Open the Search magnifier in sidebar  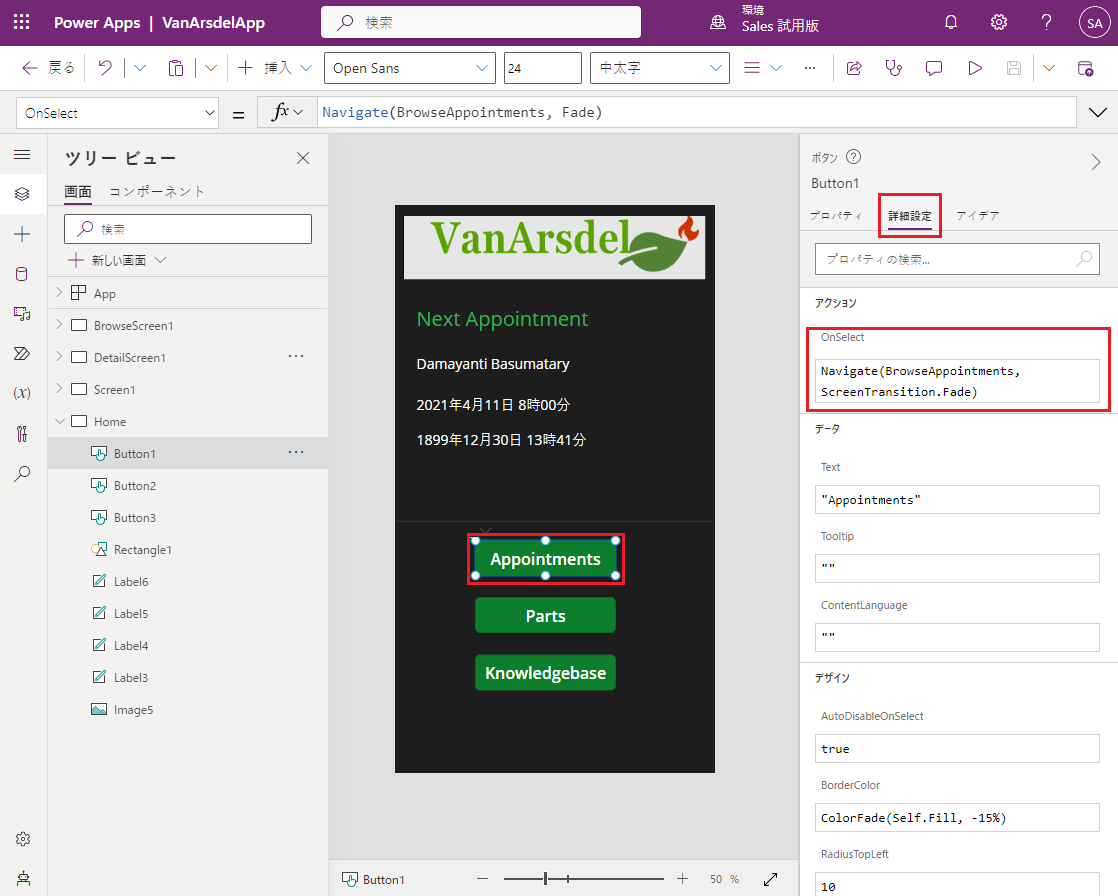point(22,473)
